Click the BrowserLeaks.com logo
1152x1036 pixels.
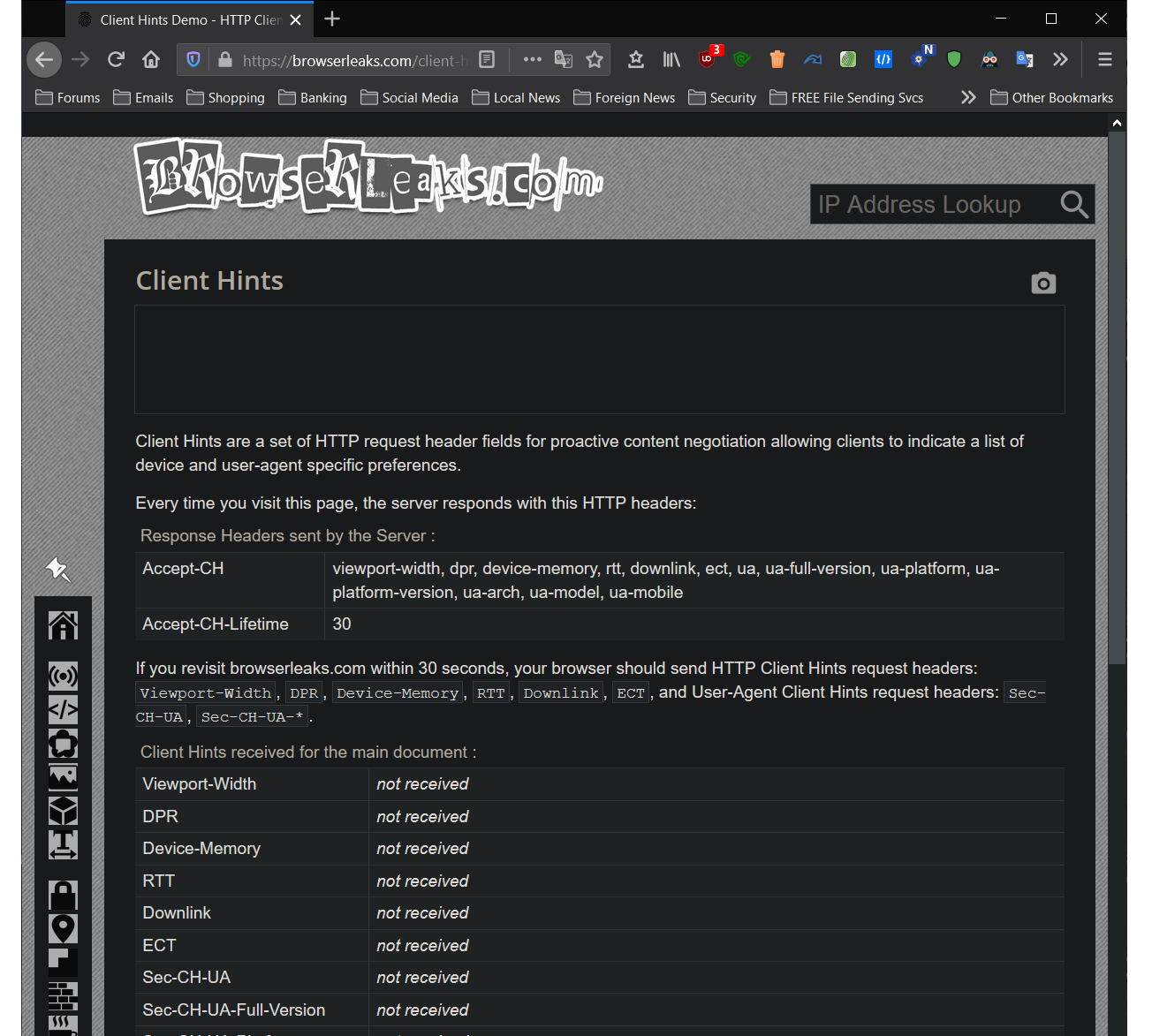368,177
